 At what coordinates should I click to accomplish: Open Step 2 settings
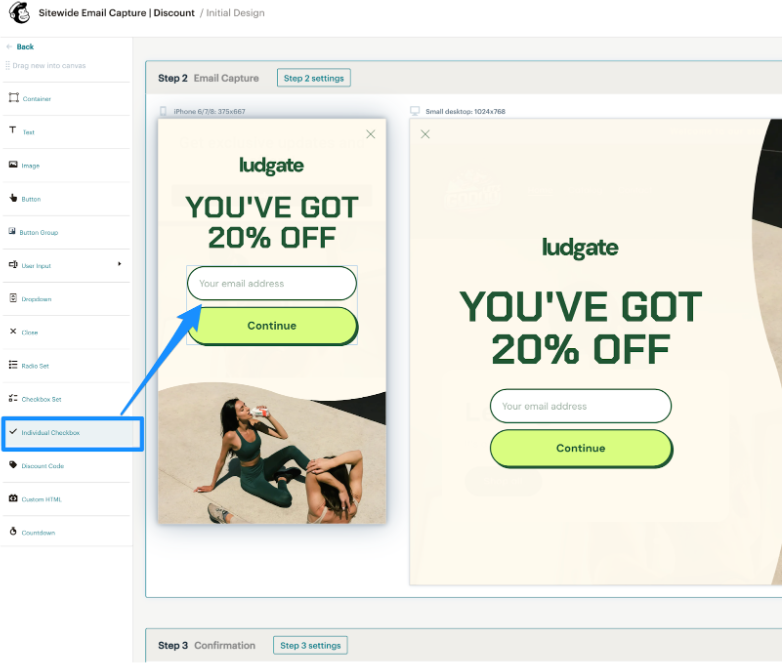click(x=313, y=78)
